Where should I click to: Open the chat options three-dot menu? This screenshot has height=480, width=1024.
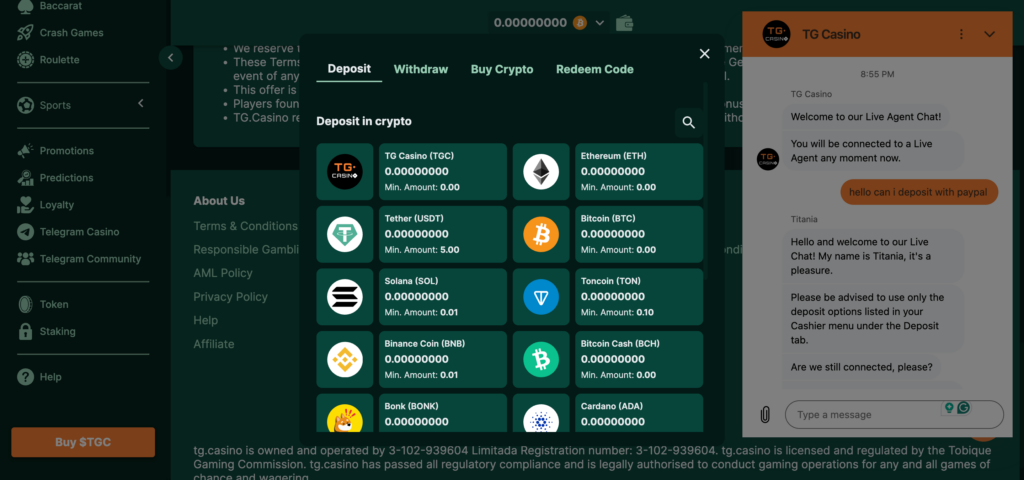tap(961, 34)
